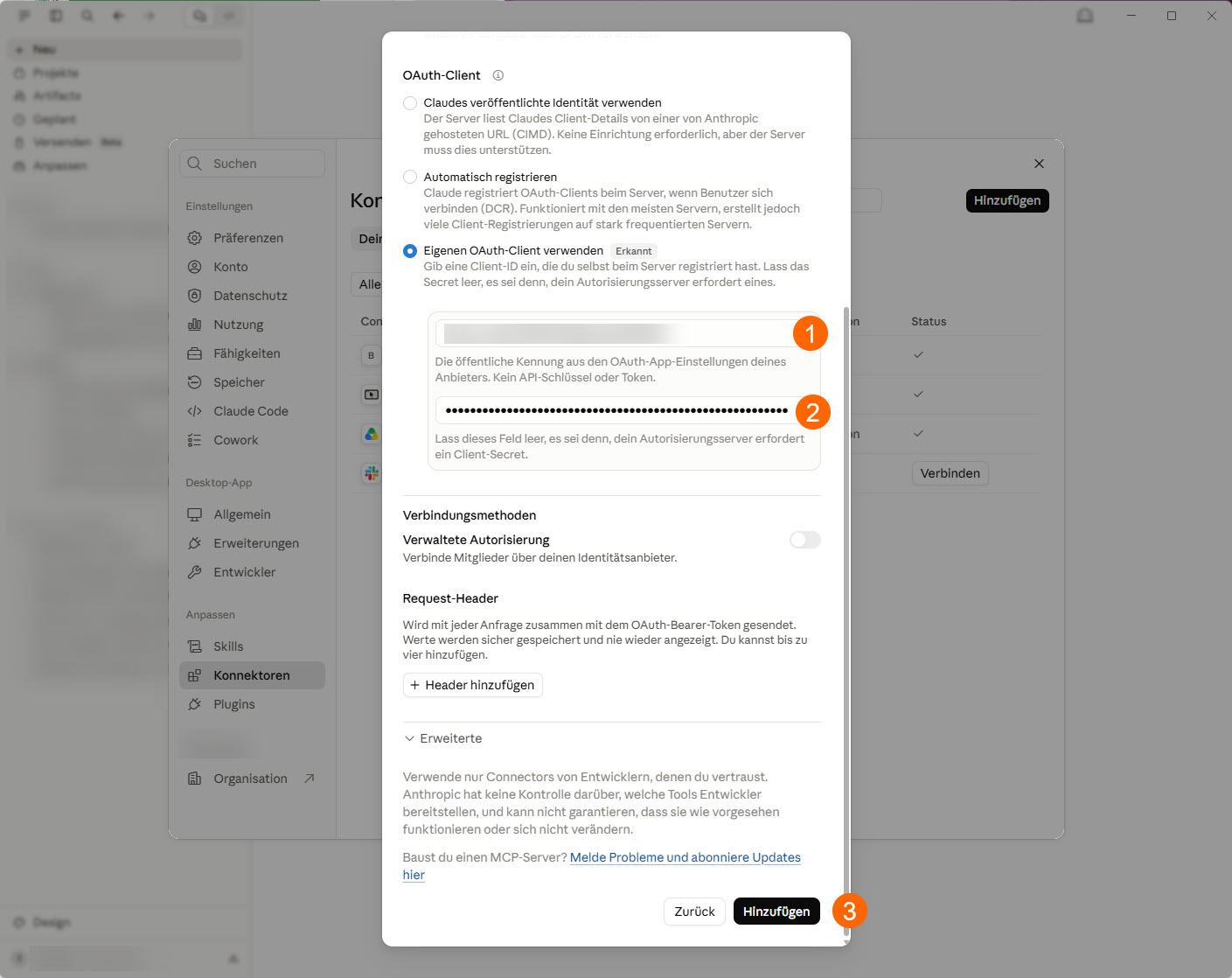Click the Zurück button
The image size is (1232, 978).
point(694,912)
